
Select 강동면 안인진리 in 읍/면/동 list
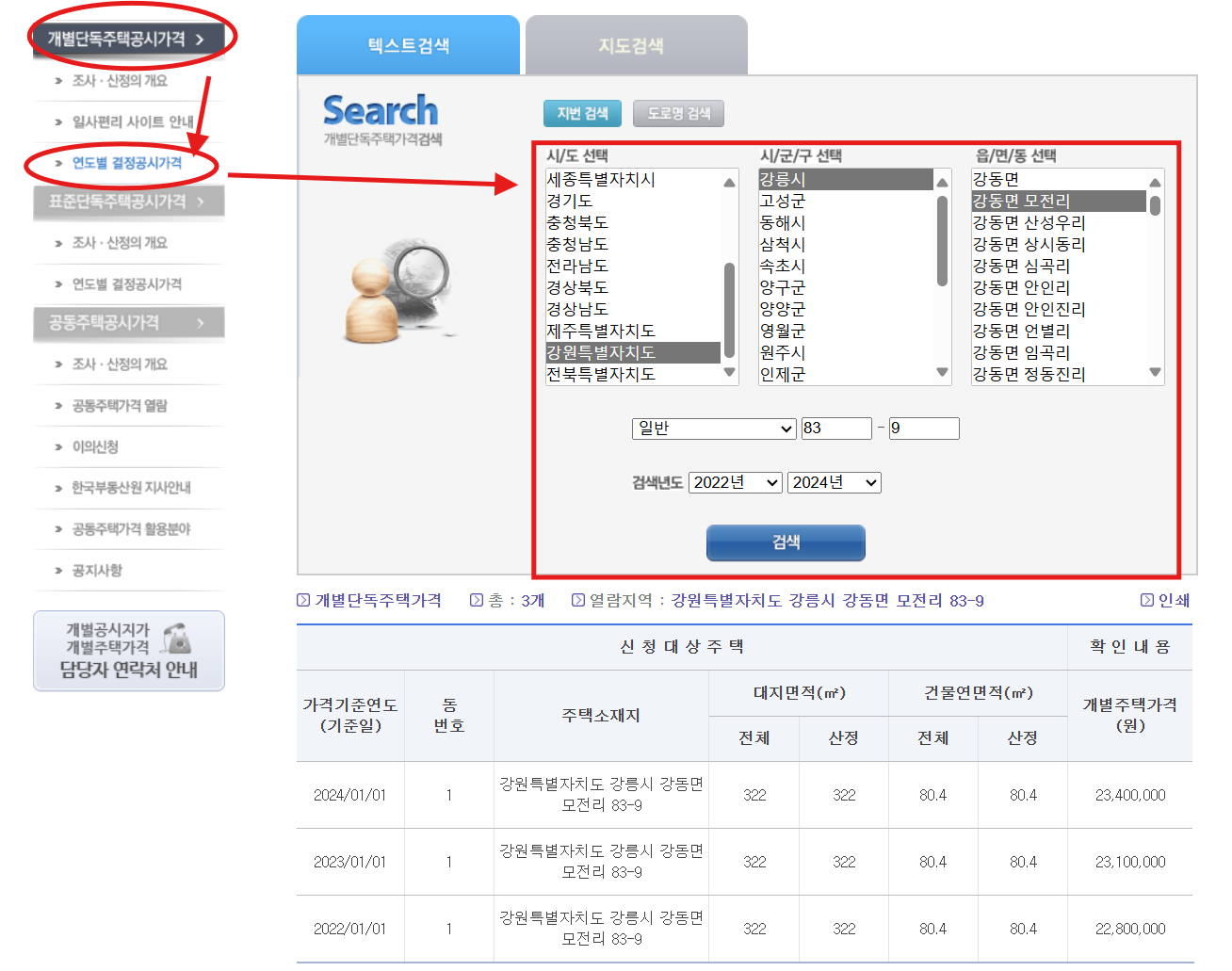pyautogui.click(x=1059, y=309)
